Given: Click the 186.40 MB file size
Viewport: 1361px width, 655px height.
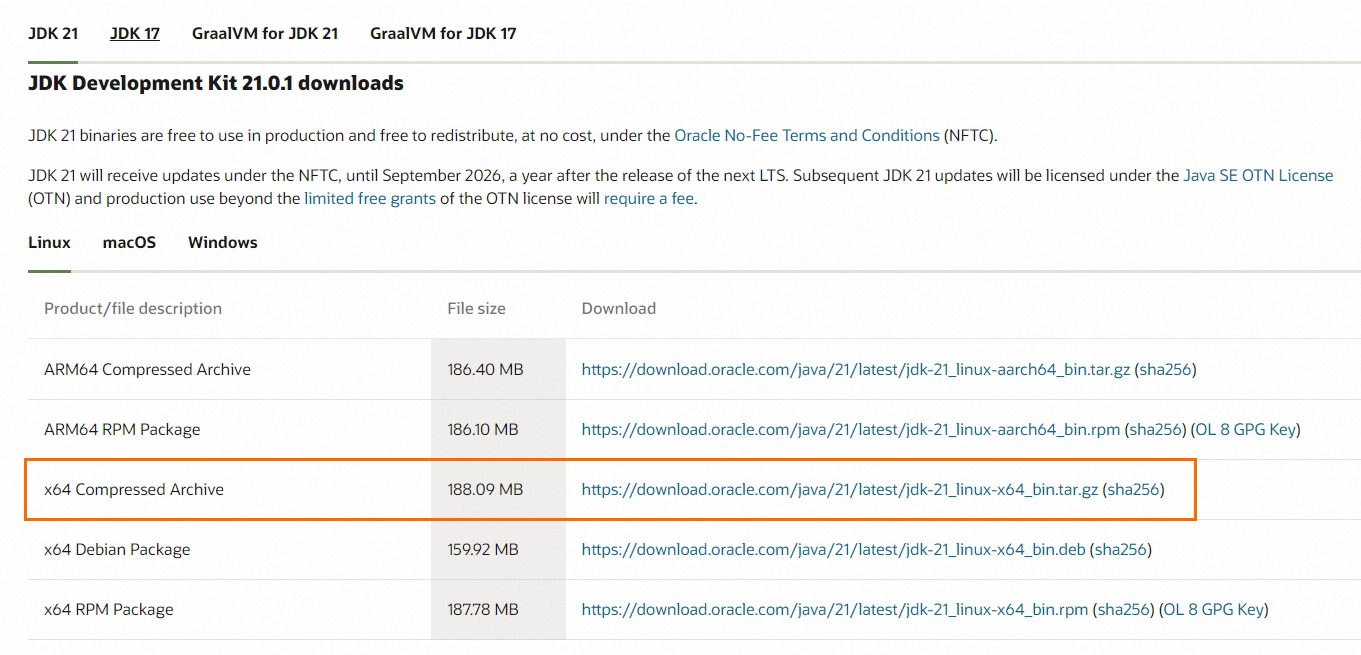Looking at the screenshot, I should (x=485, y=369).
